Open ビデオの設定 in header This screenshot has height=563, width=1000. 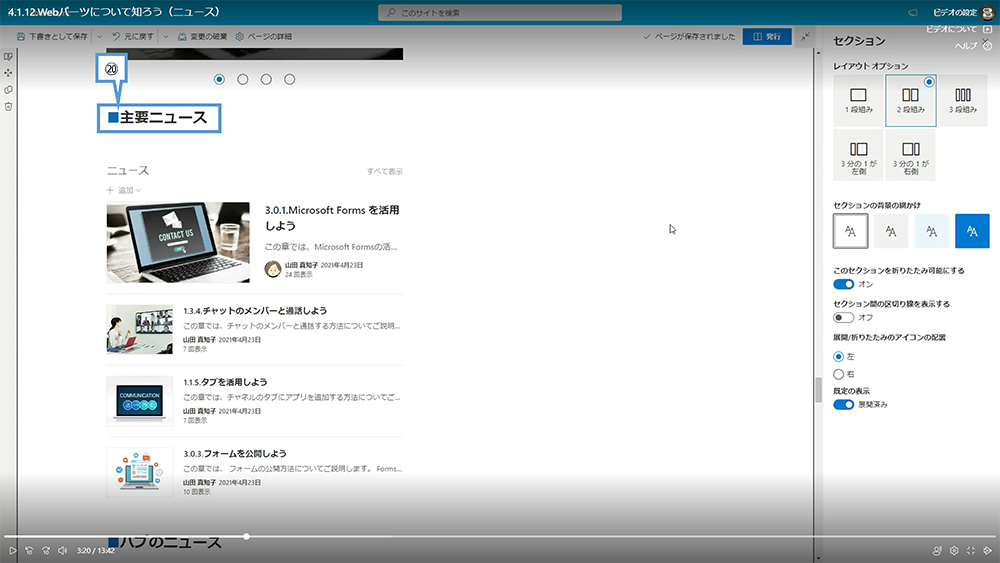pos(955,12)
